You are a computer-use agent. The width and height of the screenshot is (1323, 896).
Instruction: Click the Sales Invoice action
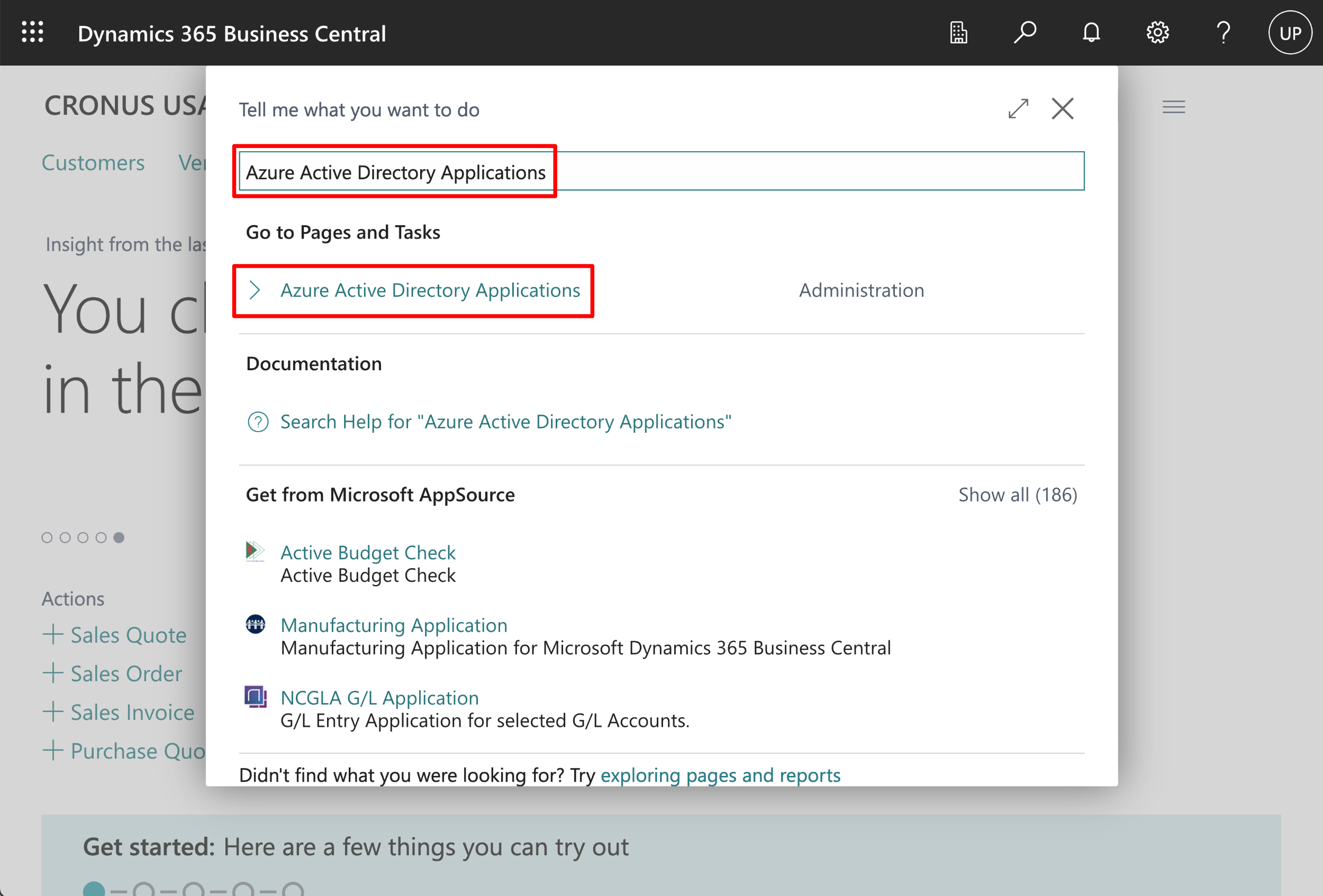pos(132,712)
